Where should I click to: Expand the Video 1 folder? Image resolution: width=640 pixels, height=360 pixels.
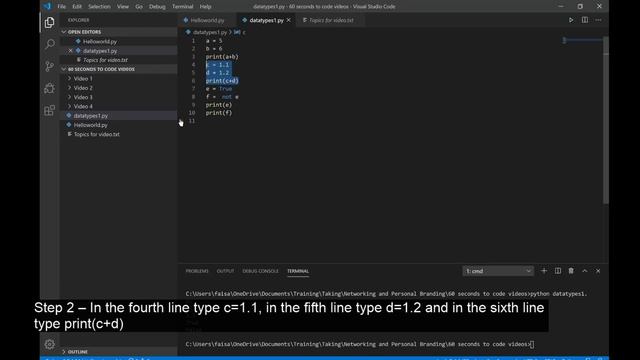point(83,78)
